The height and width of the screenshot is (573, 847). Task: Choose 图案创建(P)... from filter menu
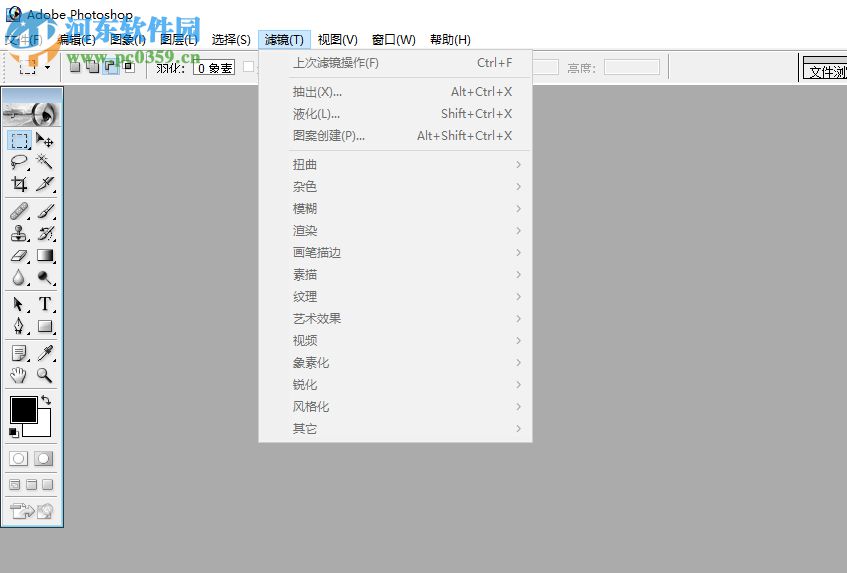click(395, 136)
